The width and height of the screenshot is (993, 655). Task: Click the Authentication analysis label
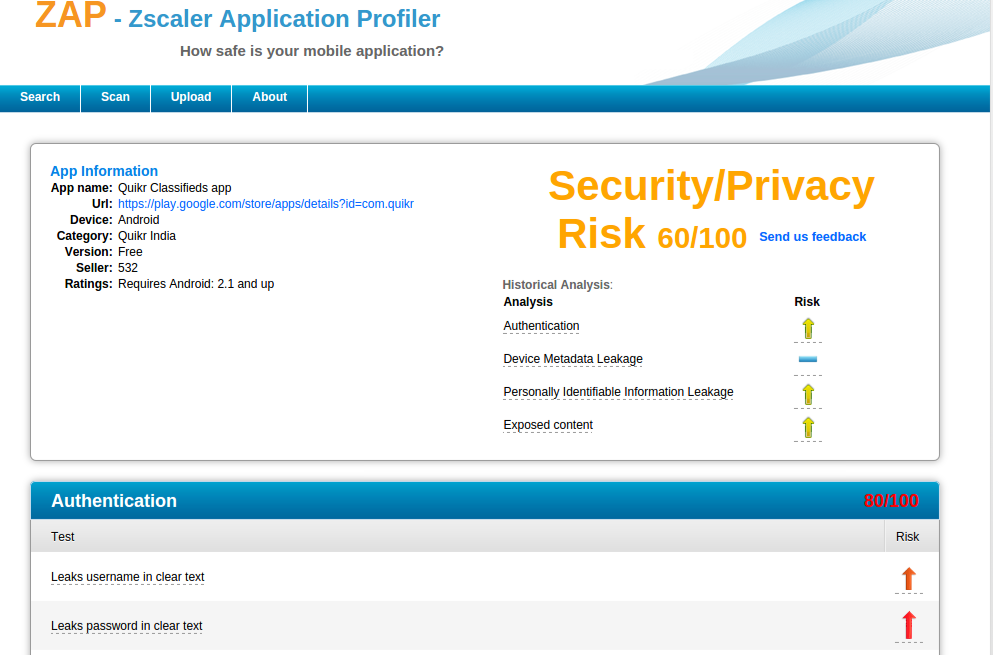point(541,326)
